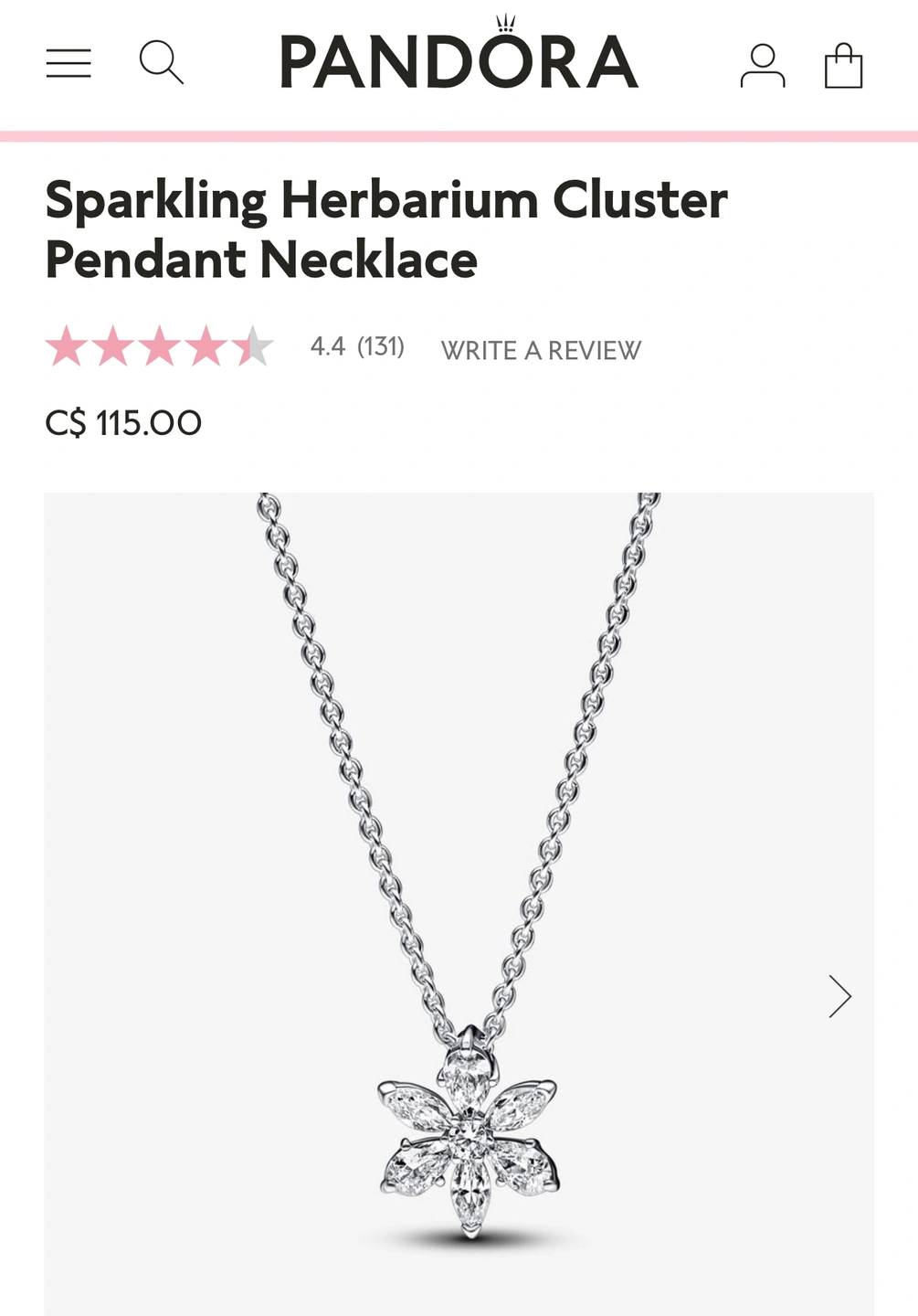Click the 4.4 rating score
This screenshot has height=1316, width=918.
click(x=328, y=346)
